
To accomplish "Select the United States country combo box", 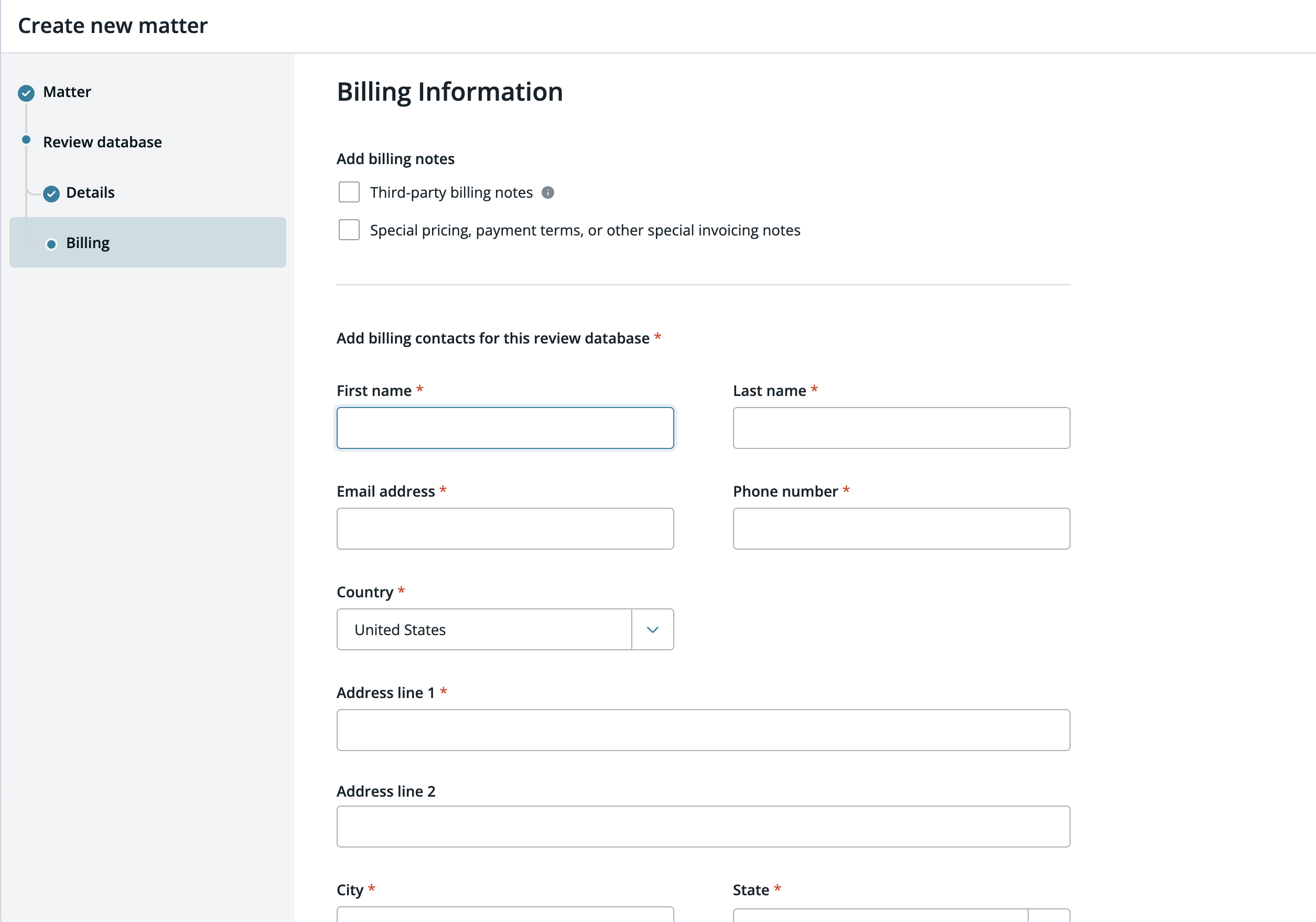I will [505, 629].
